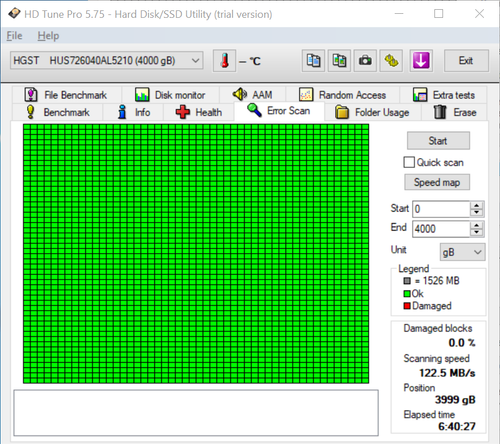
Task: Click into the End value field
Action: tap(441, 229)
